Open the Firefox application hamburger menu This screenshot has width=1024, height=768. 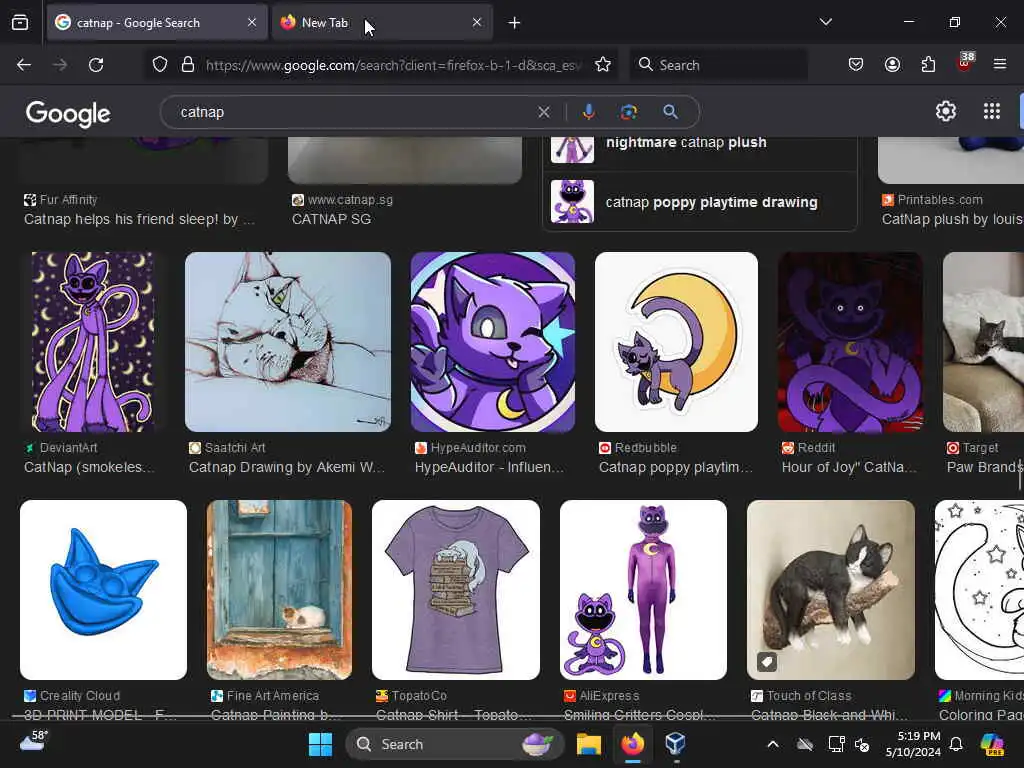[x=1000, y=64]
